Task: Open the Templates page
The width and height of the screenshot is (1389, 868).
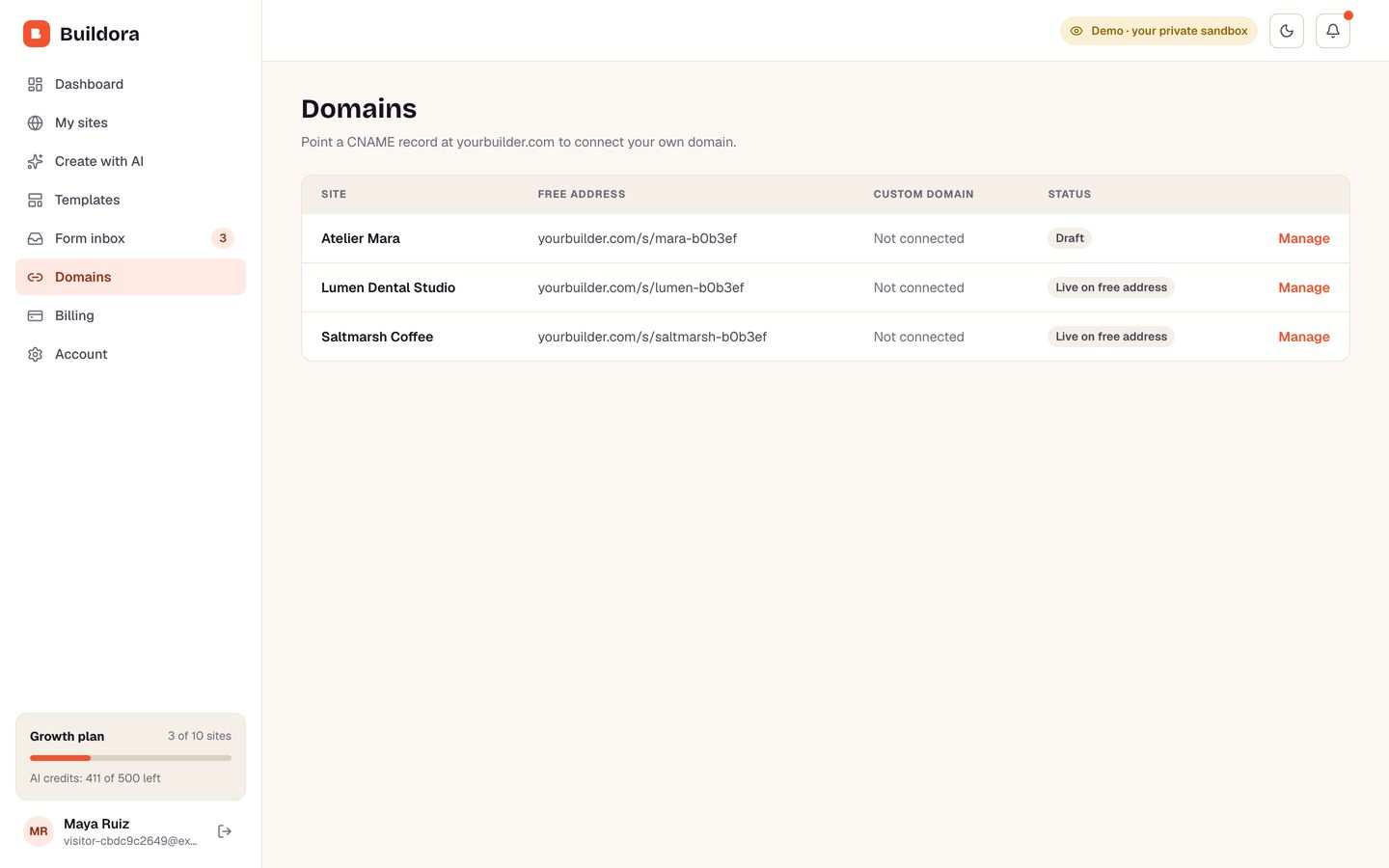Action: pos(130,200)
